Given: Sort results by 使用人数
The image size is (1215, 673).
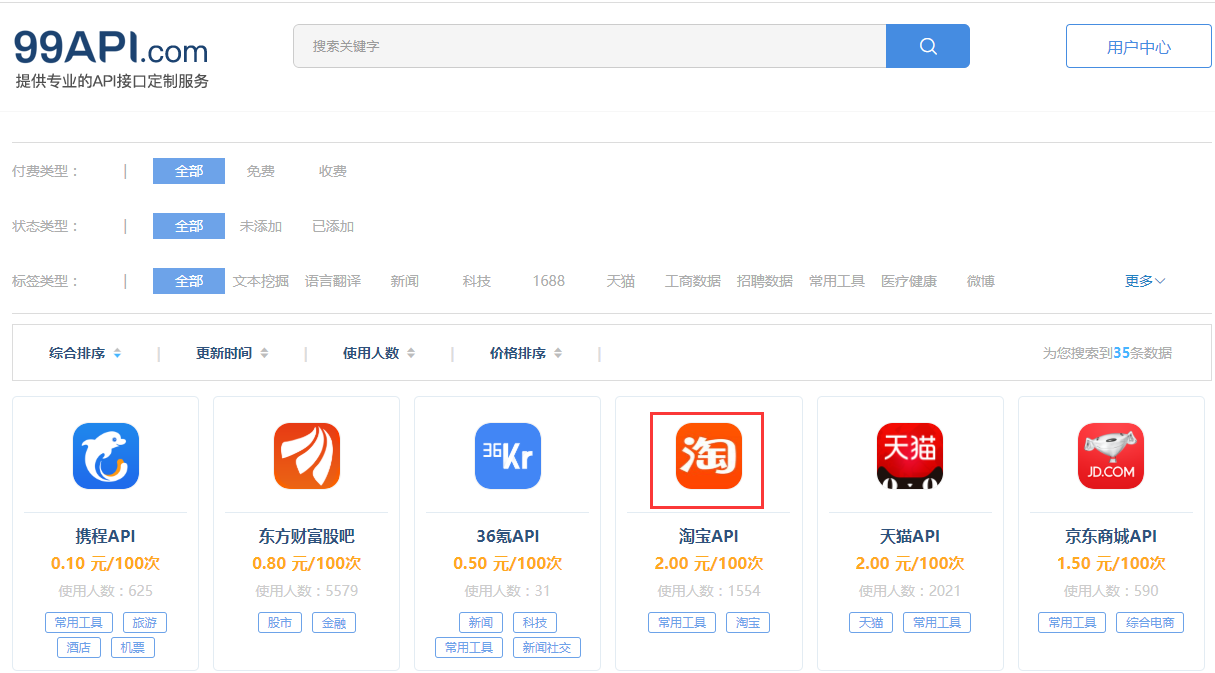Looking at the screenshot, I should point(378,353).
